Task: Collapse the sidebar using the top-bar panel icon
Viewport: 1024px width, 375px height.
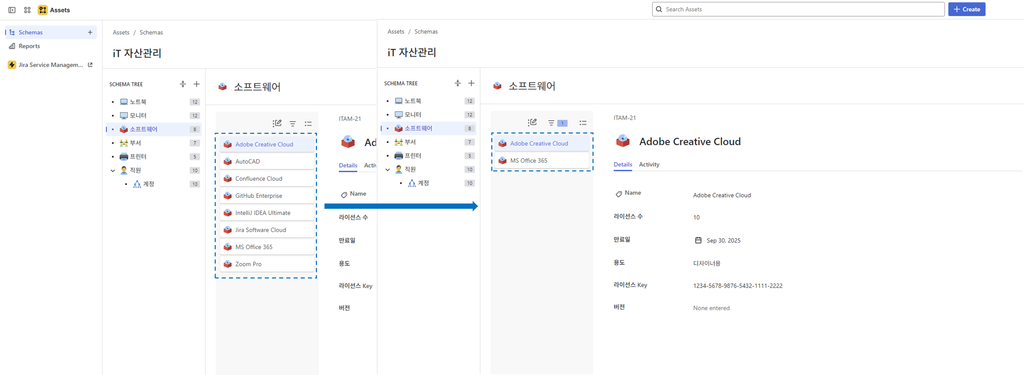Action: click(12, 10)
